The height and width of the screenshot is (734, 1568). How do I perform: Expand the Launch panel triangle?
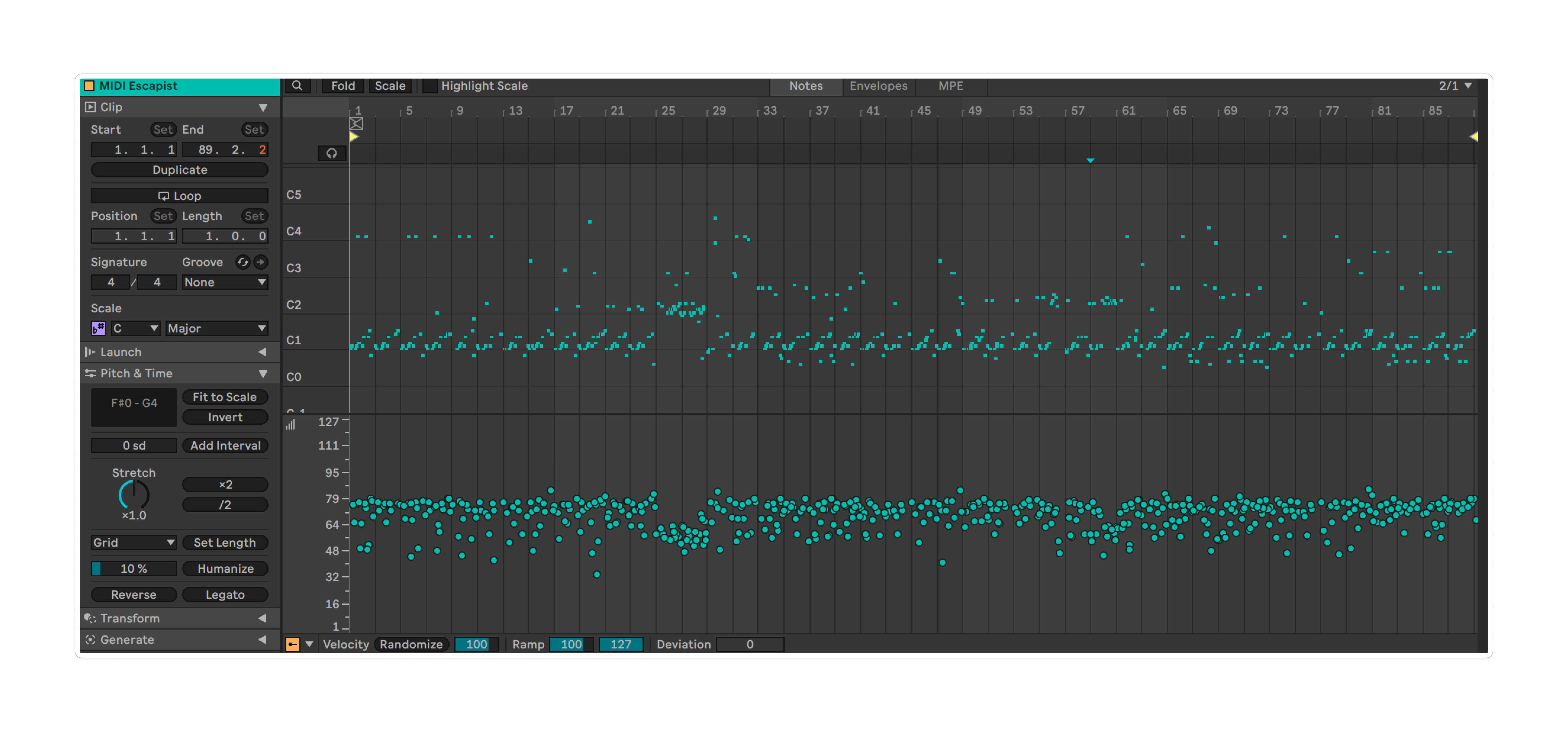pyautogui.click(x=262, y=352)
